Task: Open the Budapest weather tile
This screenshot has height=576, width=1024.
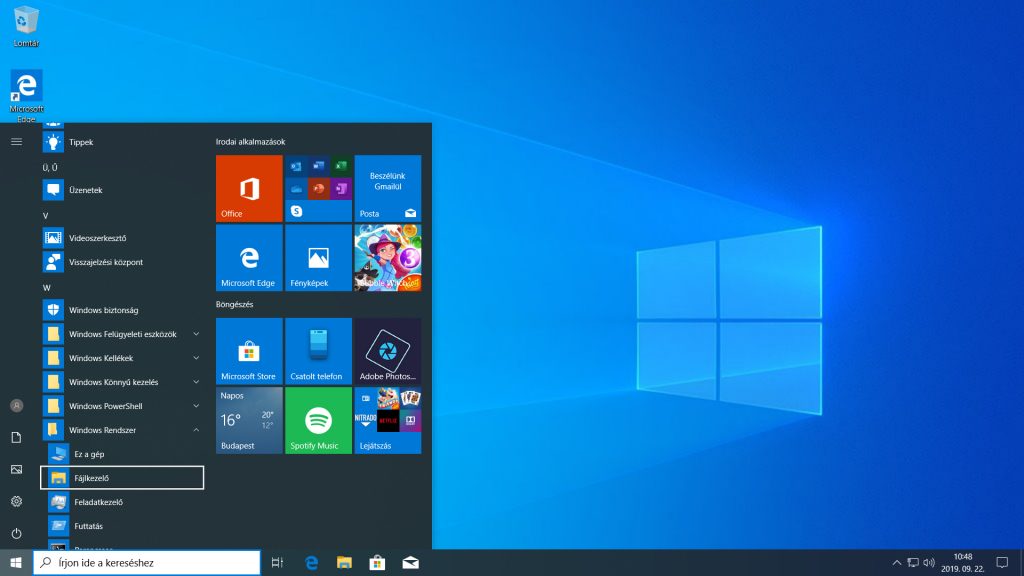Action: [249, 421]
